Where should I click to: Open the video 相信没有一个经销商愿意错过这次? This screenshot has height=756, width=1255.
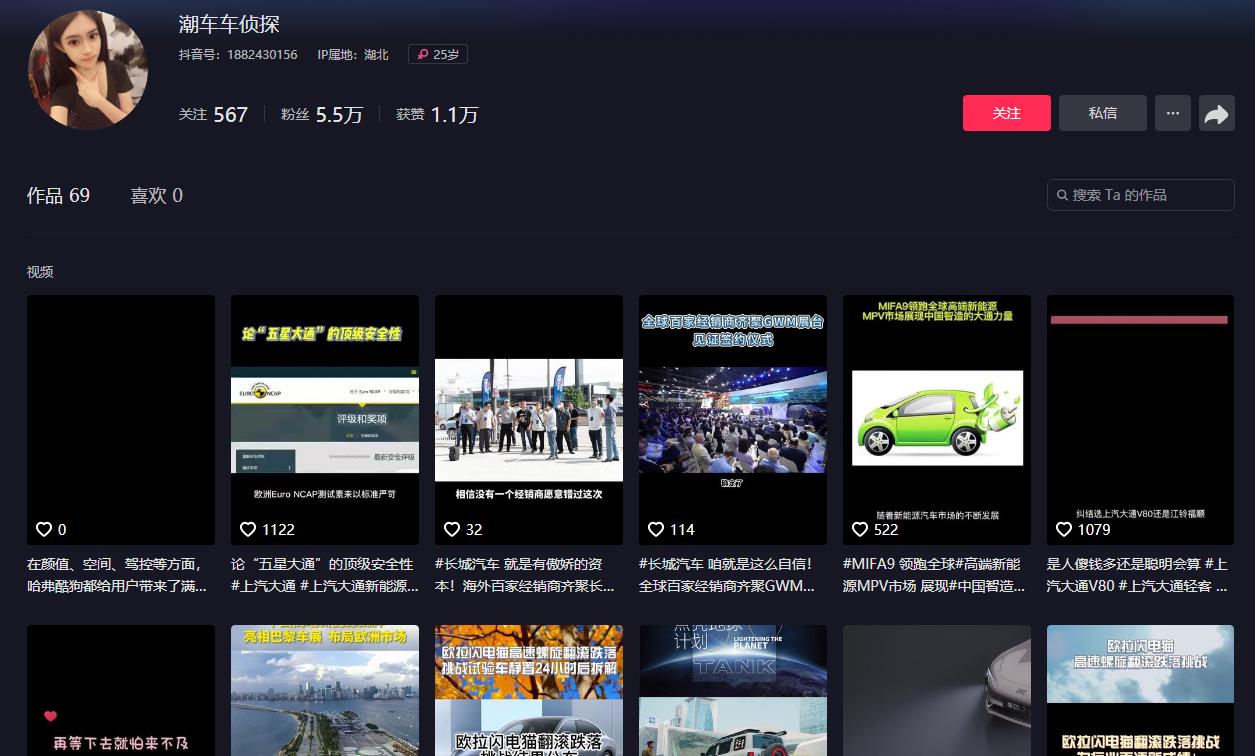point(529,420)
